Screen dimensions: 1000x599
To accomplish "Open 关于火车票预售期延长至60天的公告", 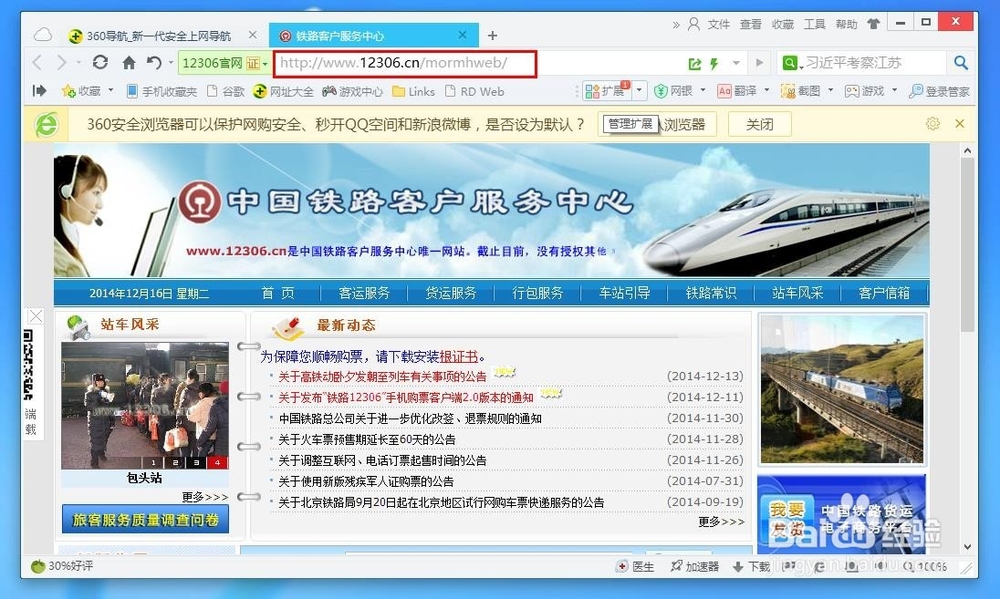I will pos(367,440).
